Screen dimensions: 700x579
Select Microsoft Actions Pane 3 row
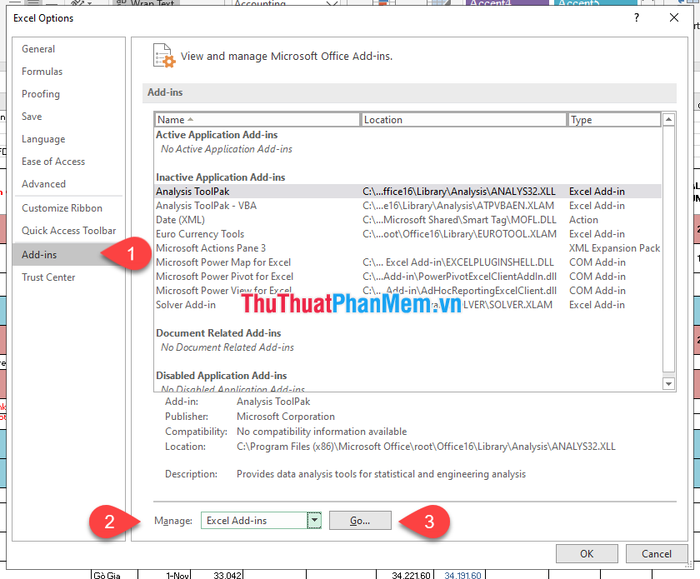coord(408,248)
